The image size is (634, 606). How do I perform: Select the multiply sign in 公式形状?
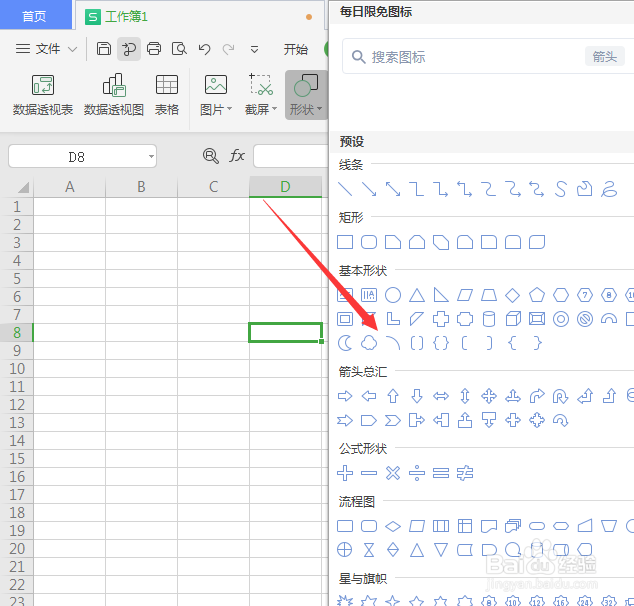pos(393,473)
